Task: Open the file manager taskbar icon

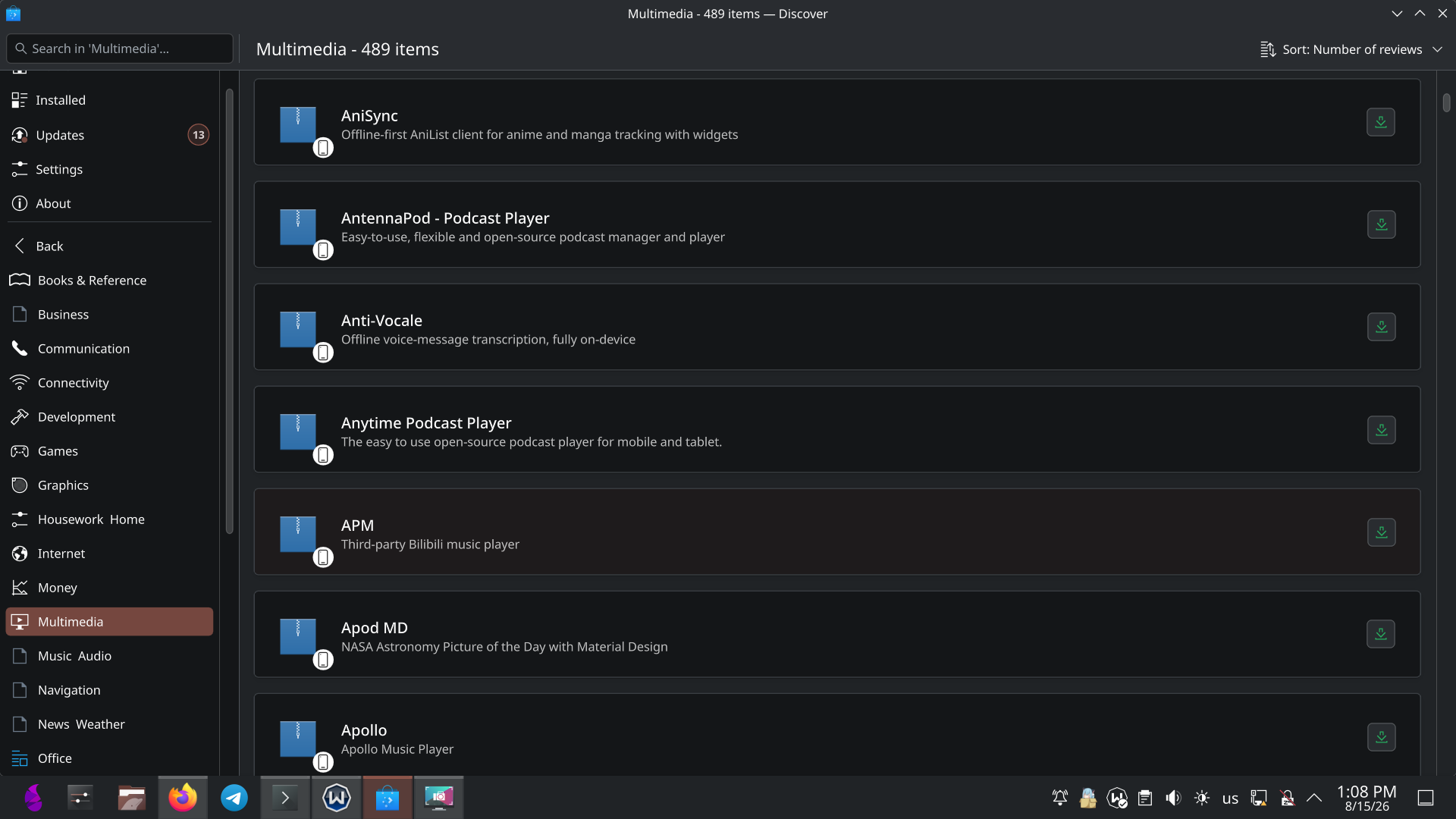Action: pos(131,798)
